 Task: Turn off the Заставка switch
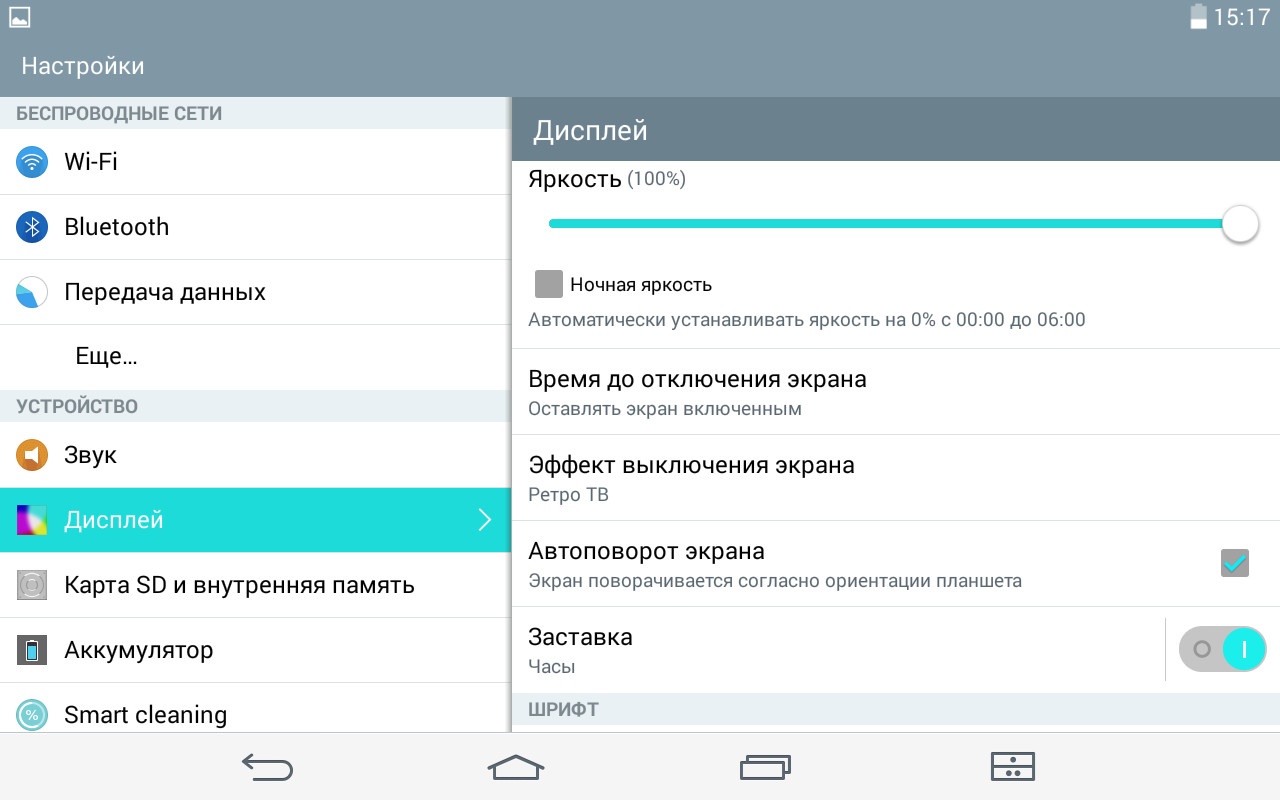(x=1222, y=649)
